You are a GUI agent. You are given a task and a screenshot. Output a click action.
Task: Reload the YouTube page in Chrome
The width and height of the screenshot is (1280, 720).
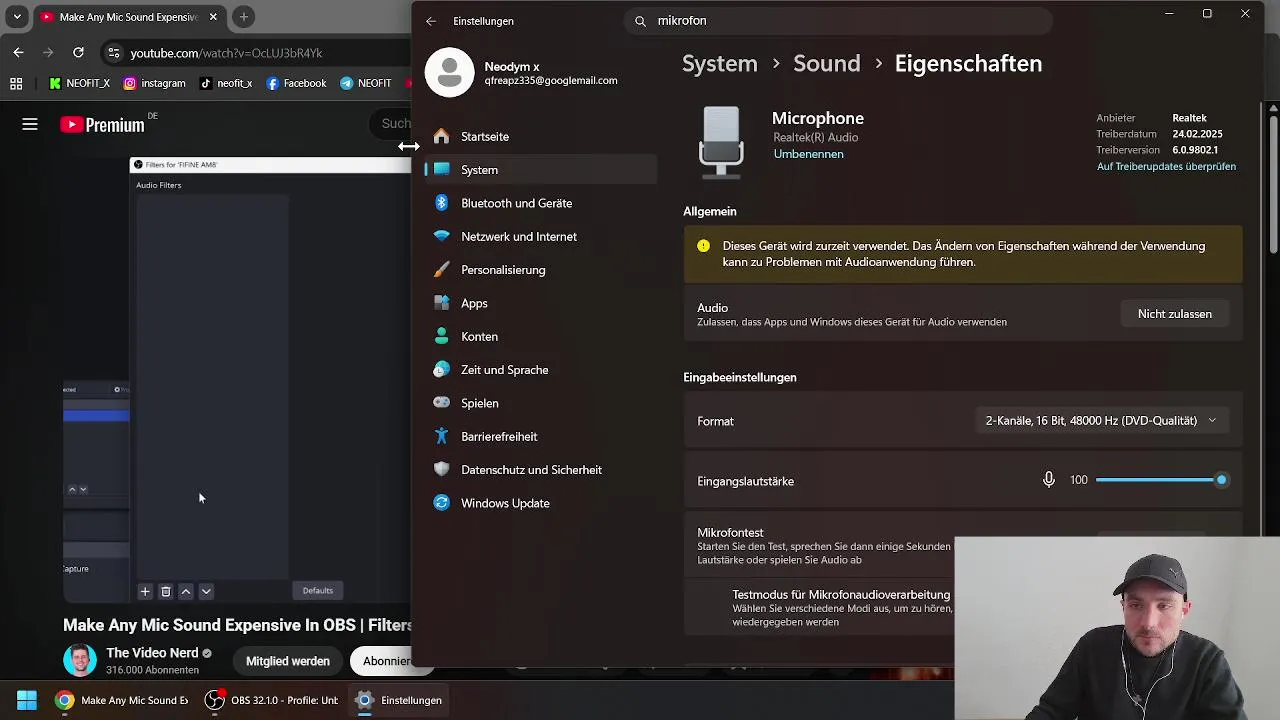coord(78,52)
